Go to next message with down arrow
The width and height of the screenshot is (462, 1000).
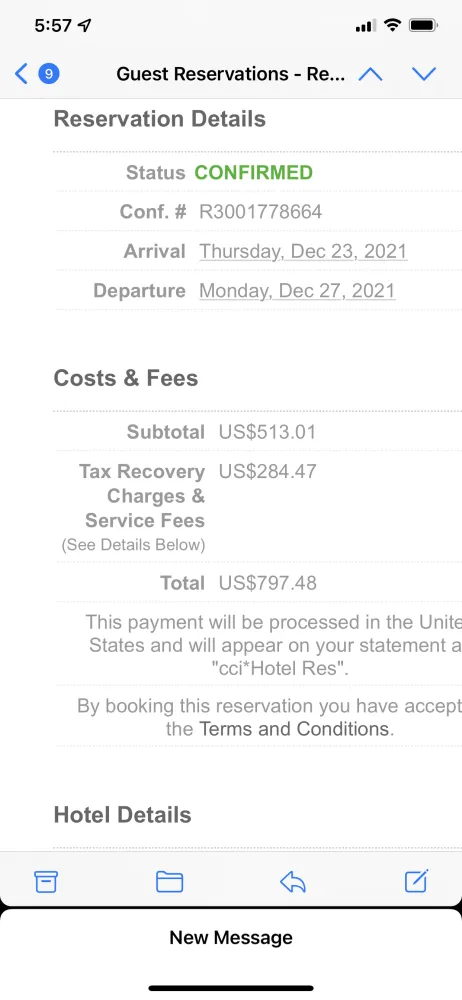pyautogui.click(x=424, y=74)
